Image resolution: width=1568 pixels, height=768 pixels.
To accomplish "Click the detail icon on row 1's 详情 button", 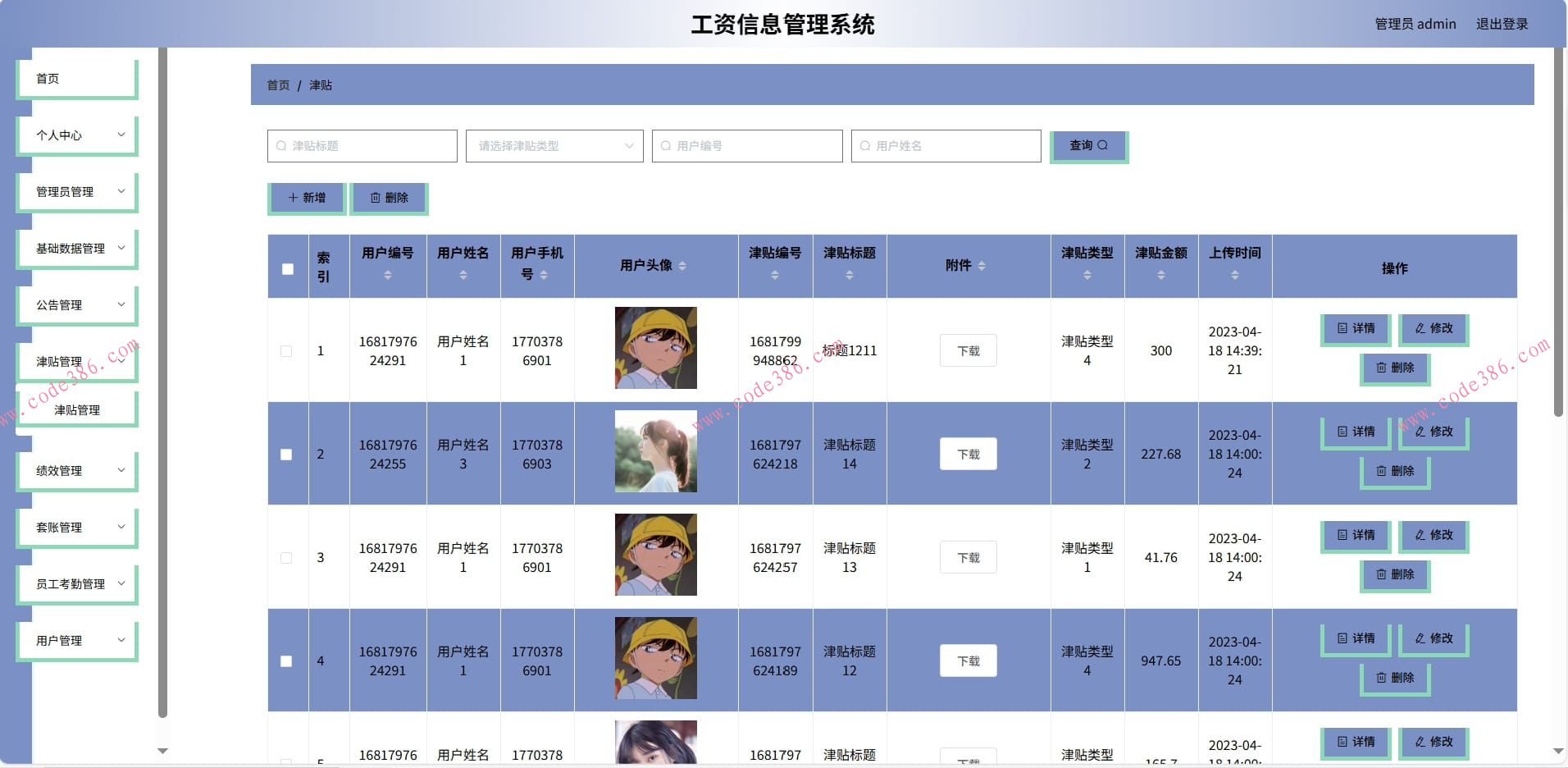I will click(x=1342, y=329).
